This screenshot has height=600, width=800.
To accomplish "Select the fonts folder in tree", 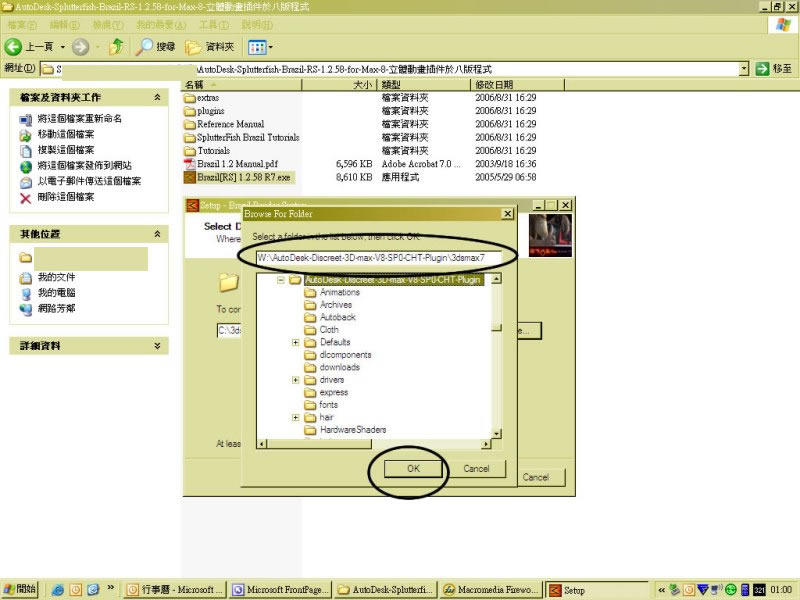I will click(x=321, y=405).
